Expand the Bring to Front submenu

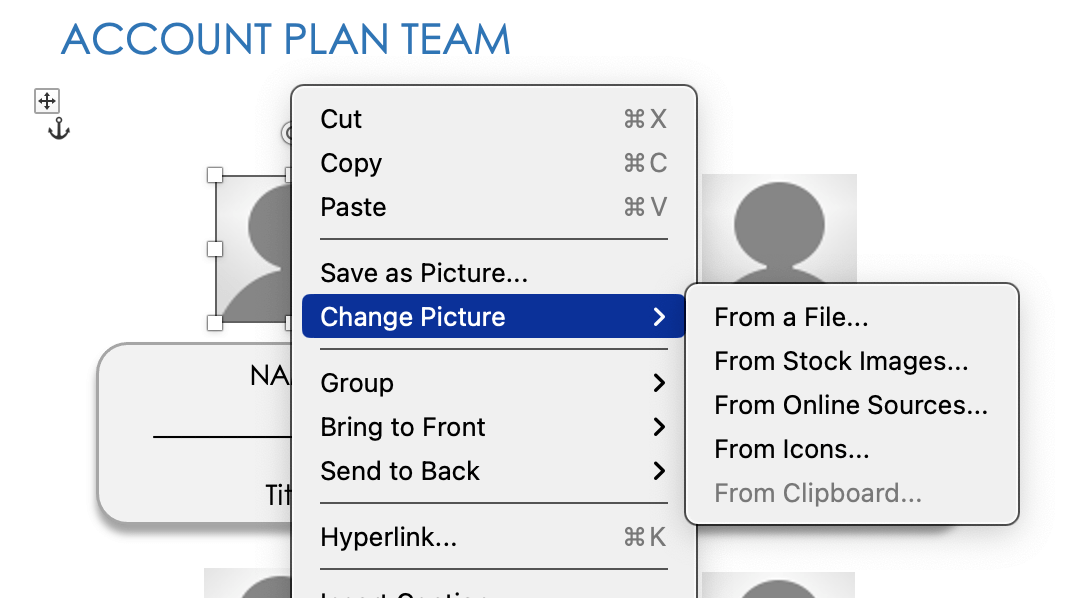click(659, 427)
